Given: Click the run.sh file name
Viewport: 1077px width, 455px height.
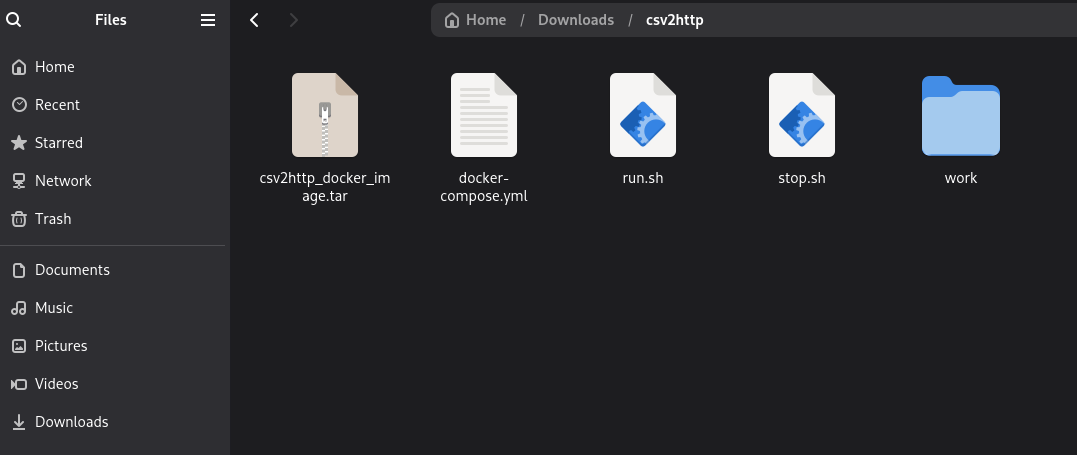Looking at the screenshot, I should click(x=643, y=178).
